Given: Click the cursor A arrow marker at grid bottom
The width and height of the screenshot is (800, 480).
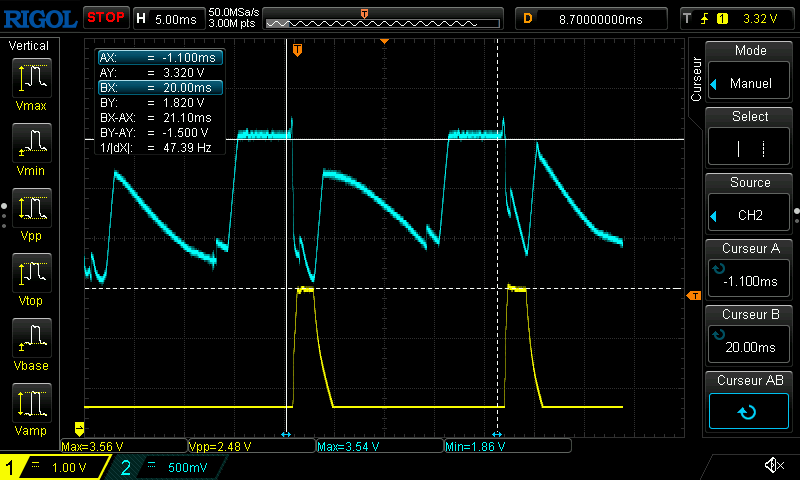Looking at the screenshot, I should [286, 434].
